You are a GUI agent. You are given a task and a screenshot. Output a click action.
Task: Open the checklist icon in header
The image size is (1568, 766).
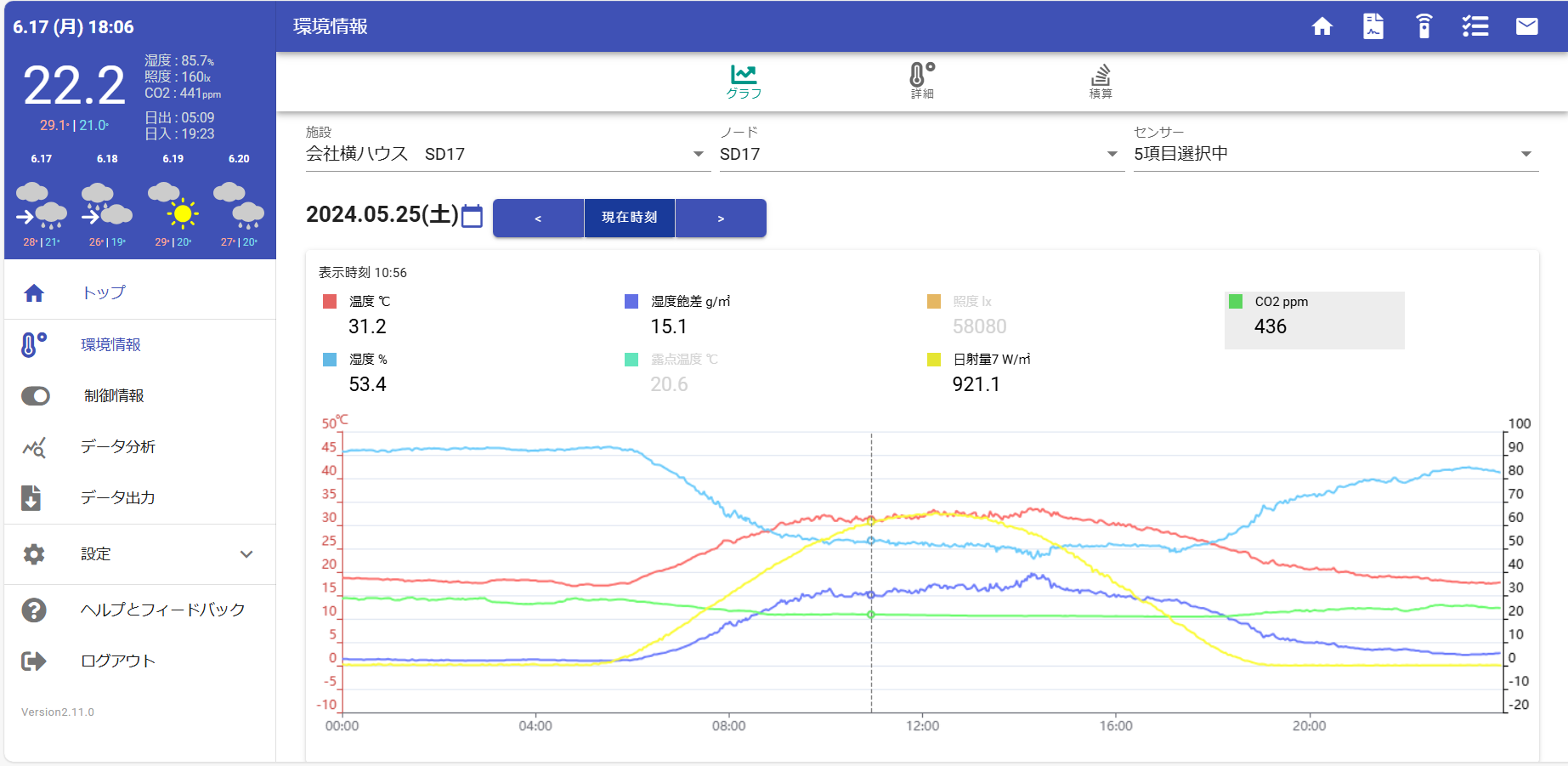1475,26
